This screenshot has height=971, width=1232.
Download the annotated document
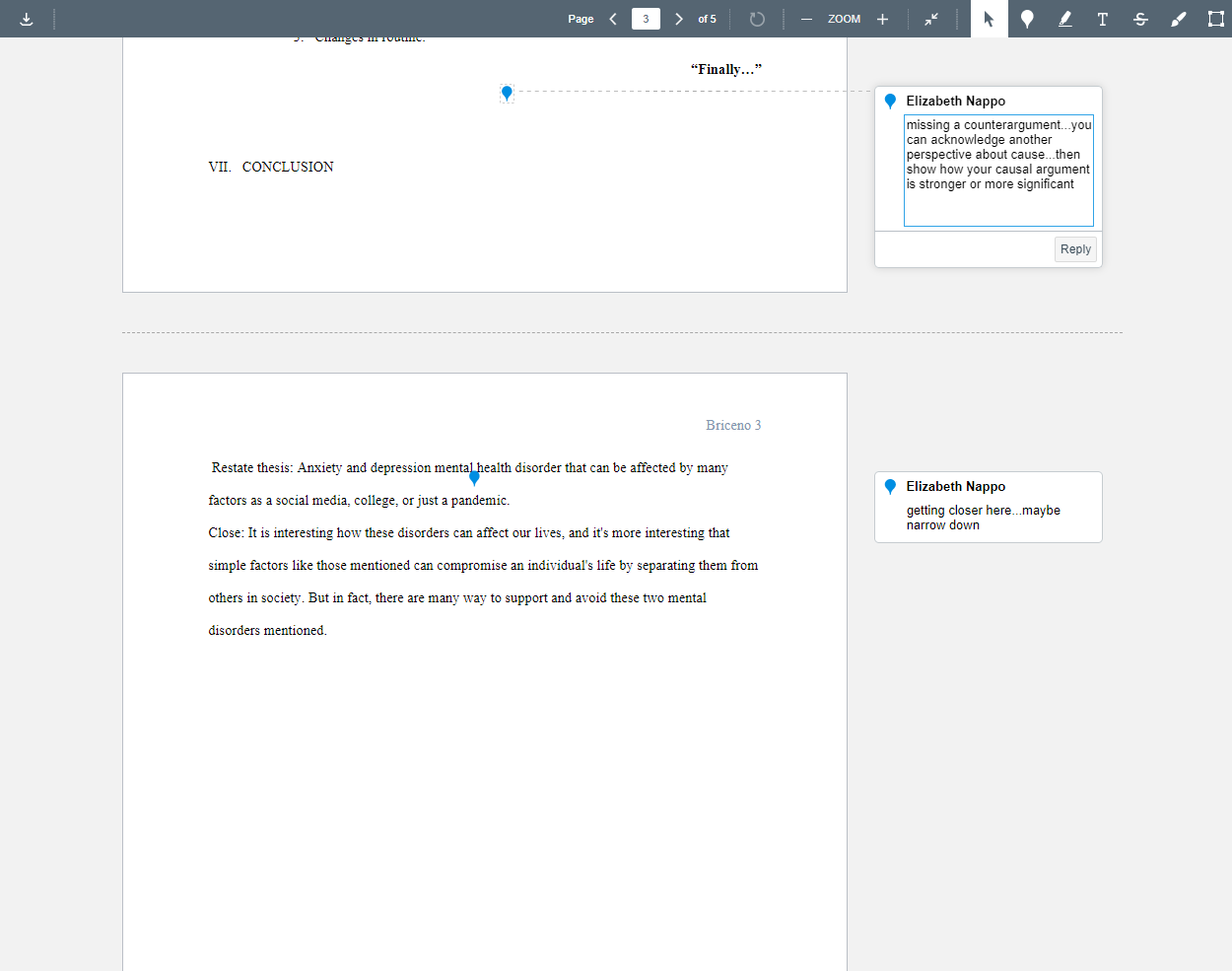27,19
